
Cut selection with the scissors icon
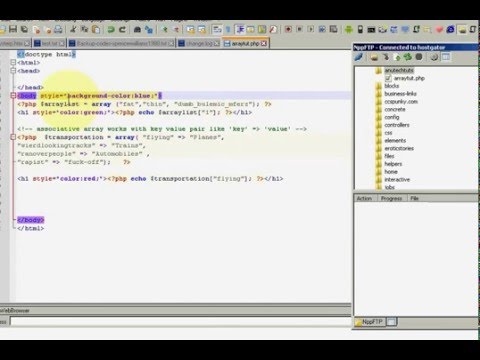click(73, 29)
